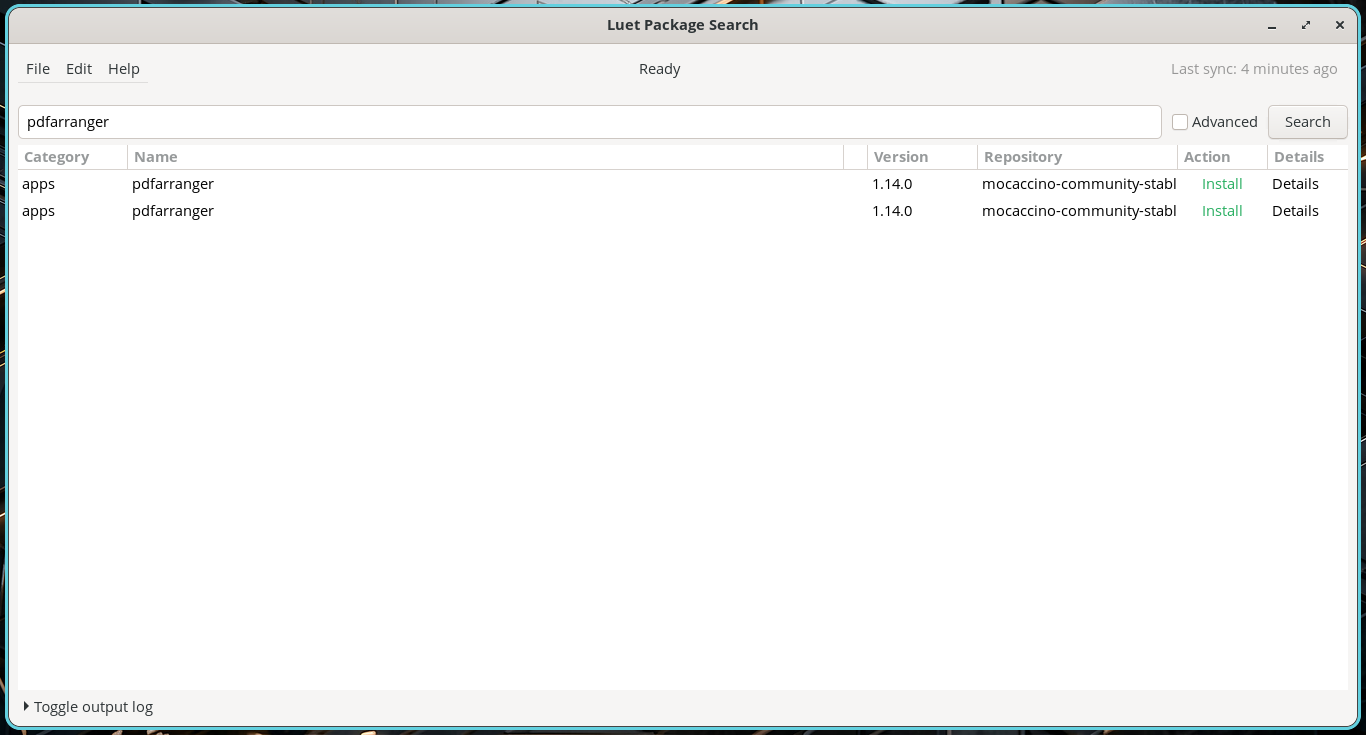Close the Luet Package Search window
The height and width of the screenshot is (735, 1366).
pos(1340,26)
